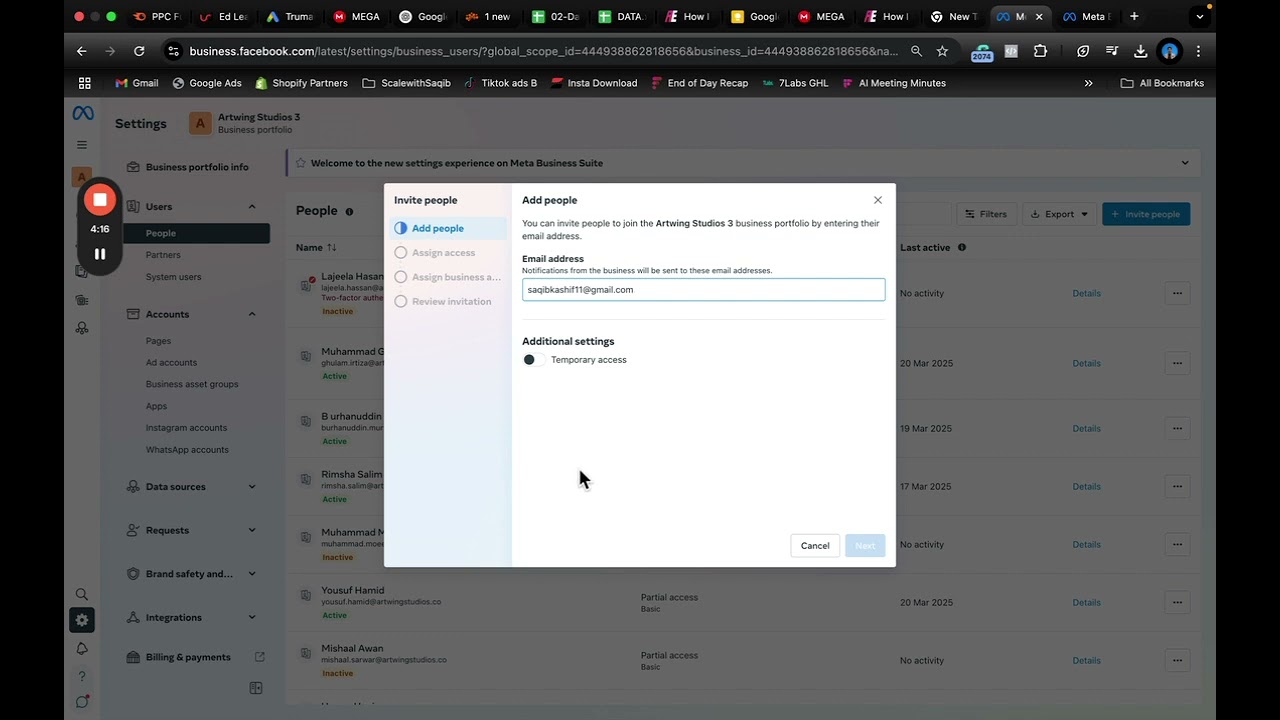The image size is (1280, 720).
Task: Select Add people step
Action: point(448,228)
